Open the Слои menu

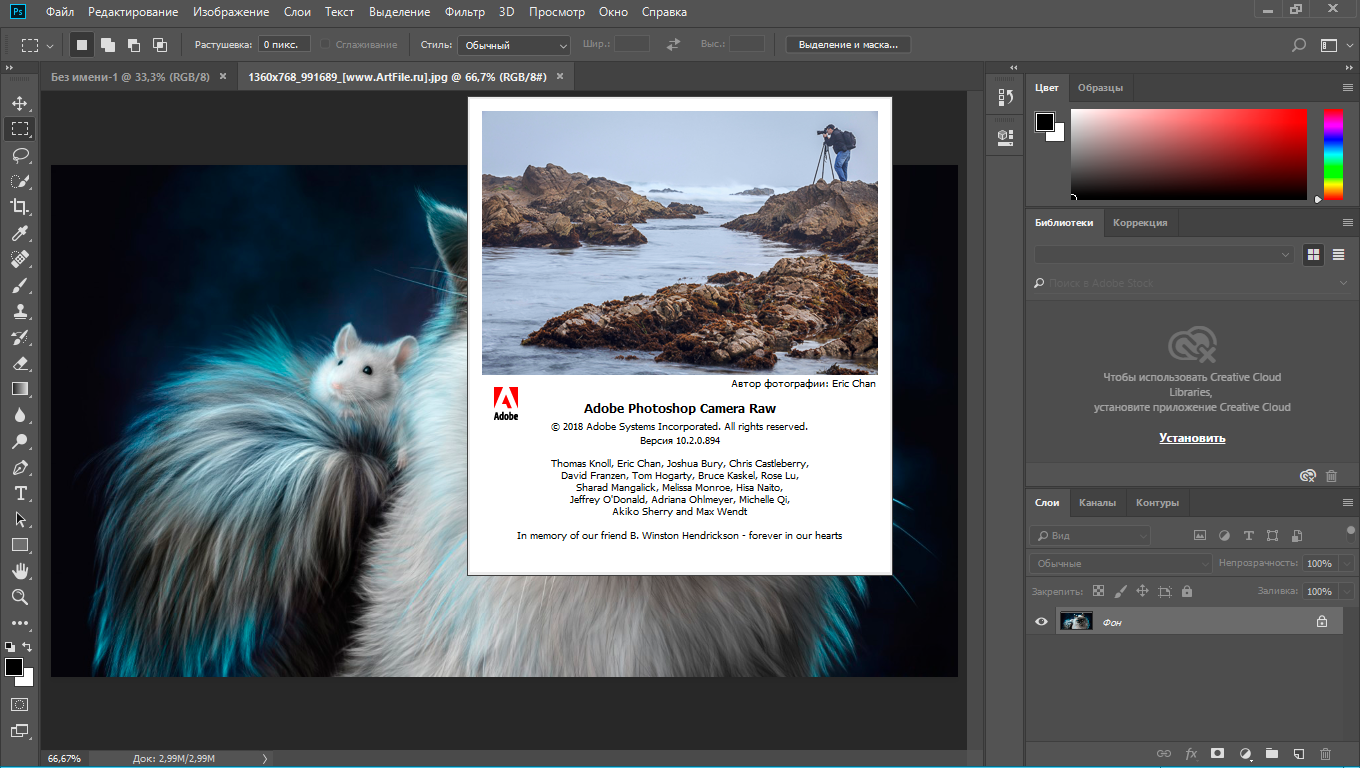tap(297, 12)
